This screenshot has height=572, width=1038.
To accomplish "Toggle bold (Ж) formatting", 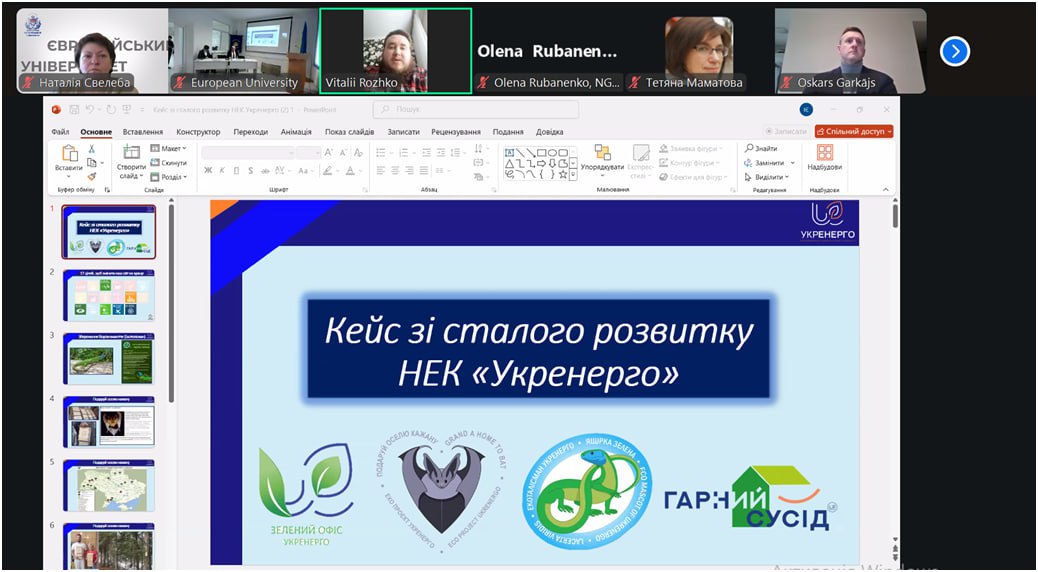I will [x=208, y=171].
